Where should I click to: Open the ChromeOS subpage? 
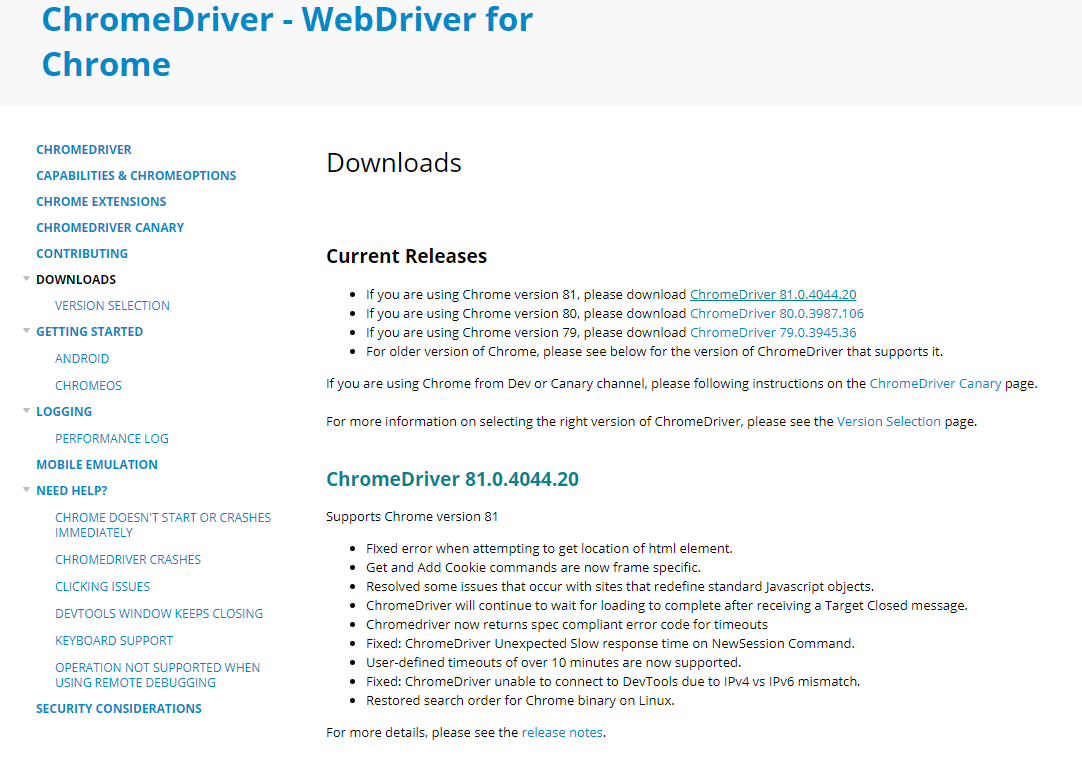pyautogui.click(x=88, y=386)
